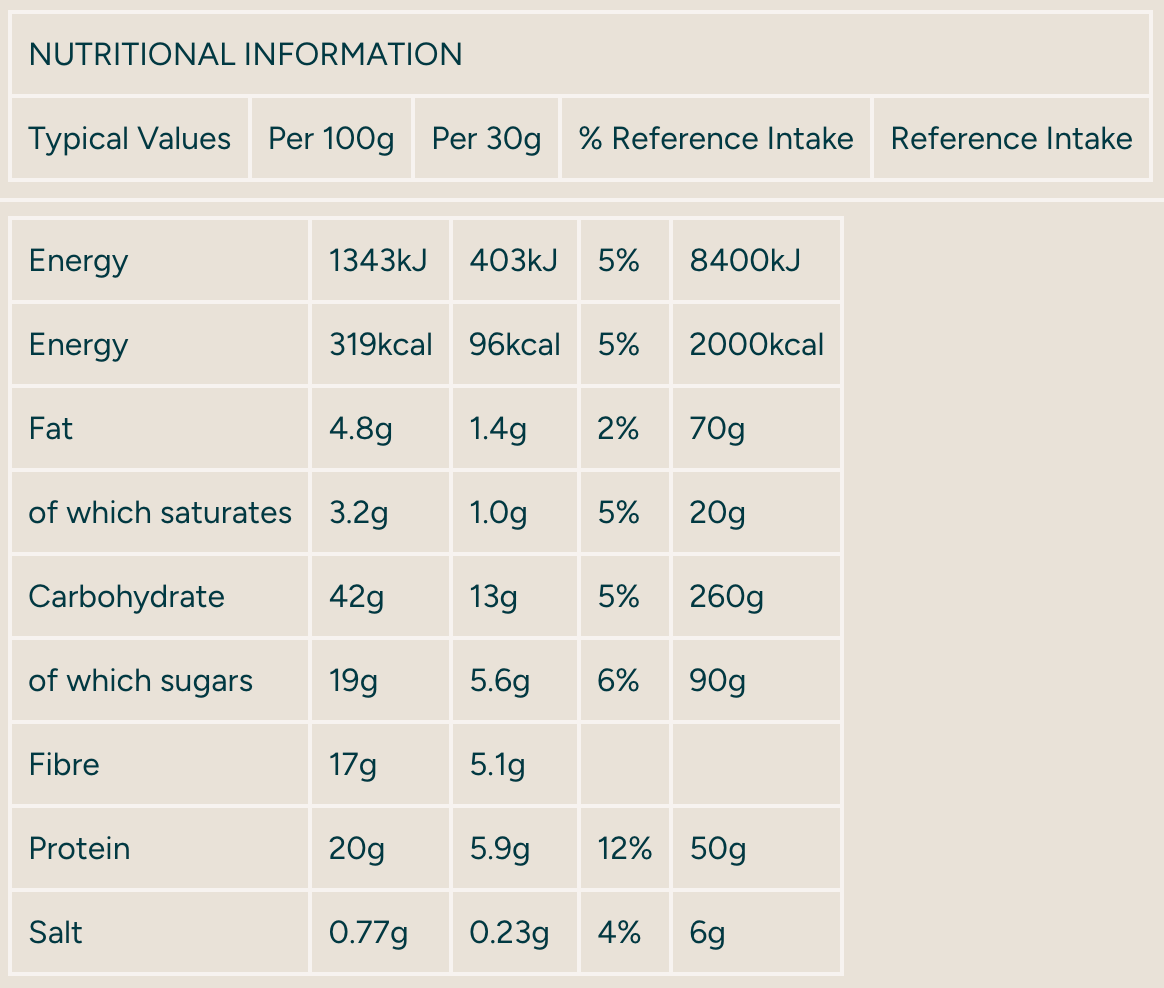
Task: Select the 0.77g salt value
Action: tap(368, 933)
